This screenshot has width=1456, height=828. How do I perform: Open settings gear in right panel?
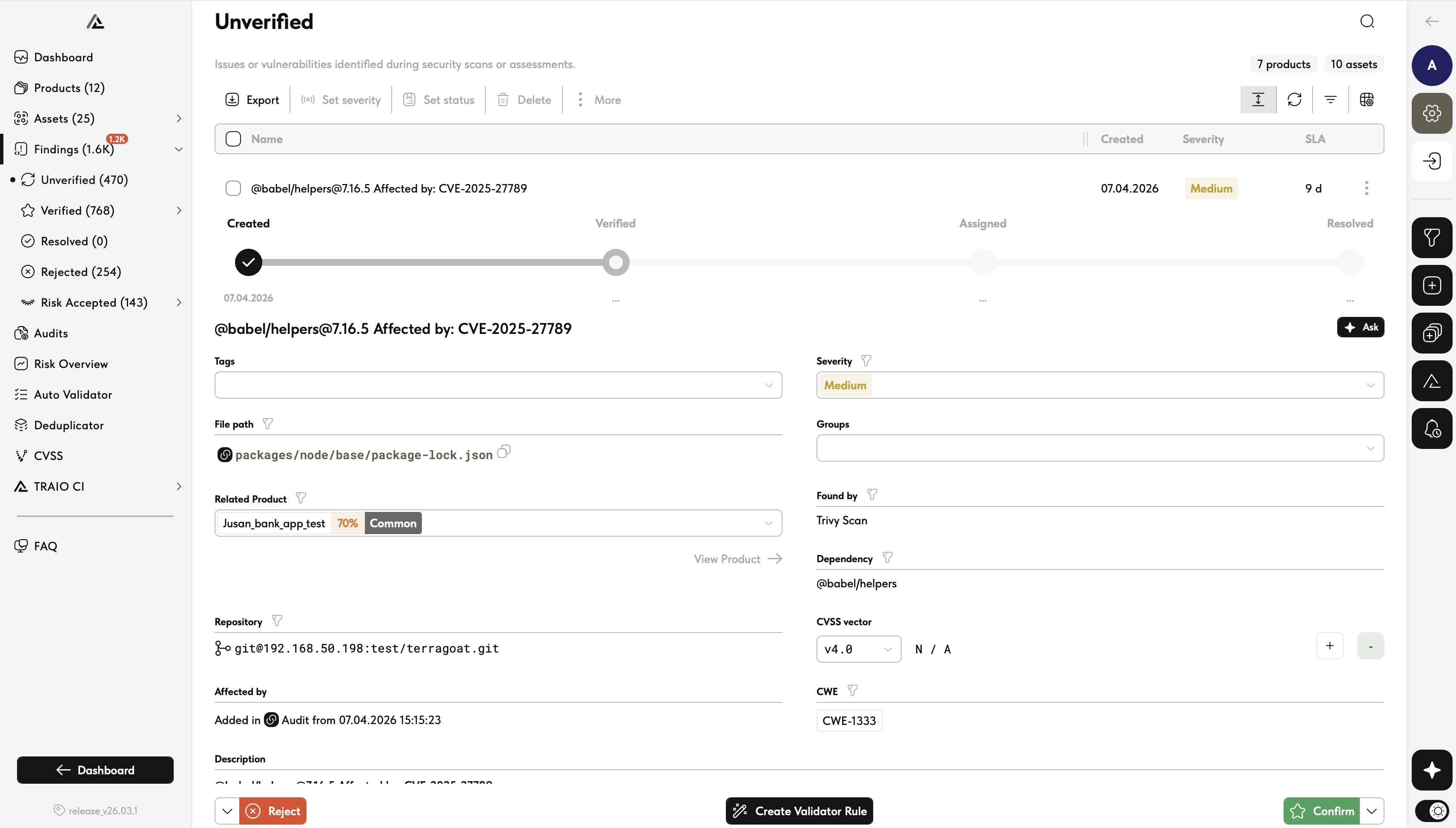tap(1432, 113)
